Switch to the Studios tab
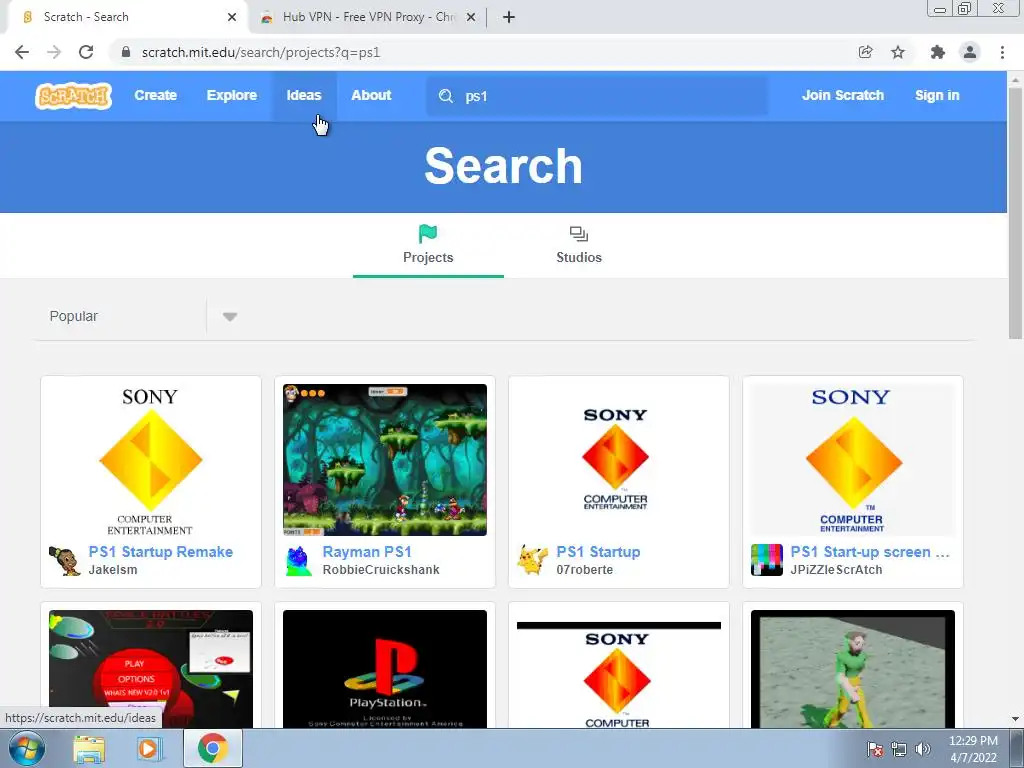The image size is (1024, 768). [579, 246]
